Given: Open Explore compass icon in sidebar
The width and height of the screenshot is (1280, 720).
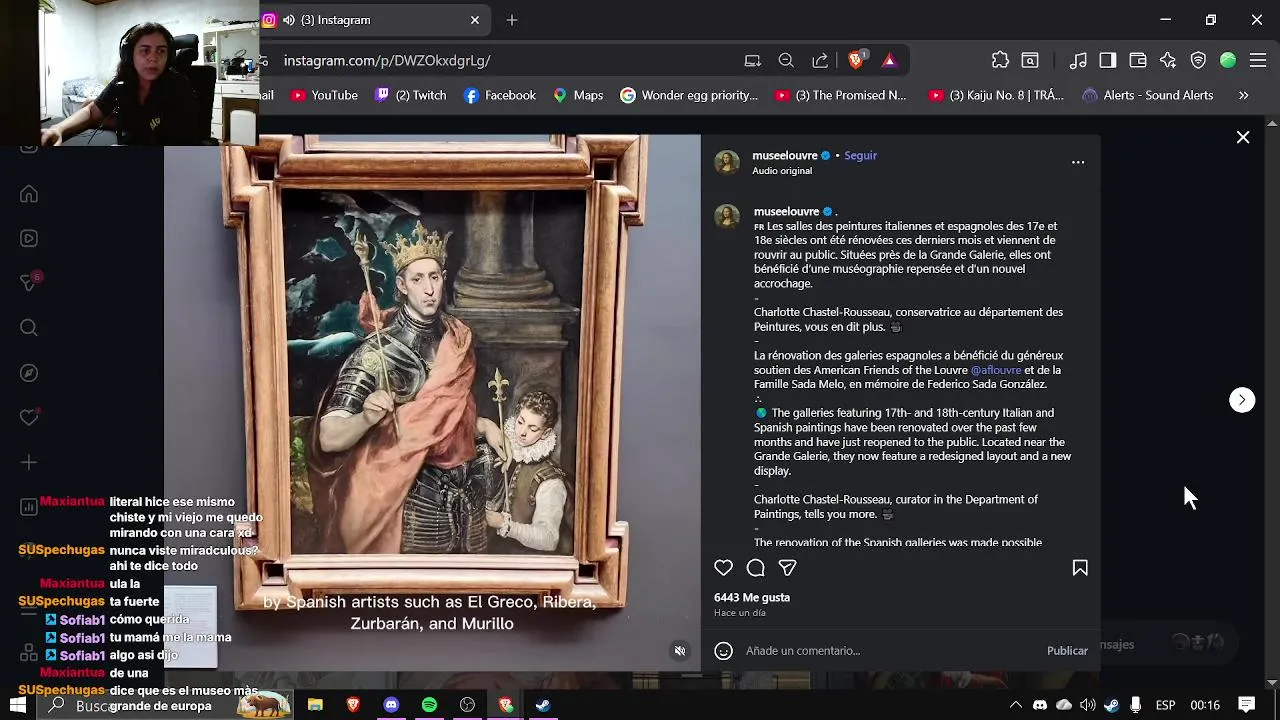Looking at the screenshot, I should pyautogui.click(x=29, y=373).
